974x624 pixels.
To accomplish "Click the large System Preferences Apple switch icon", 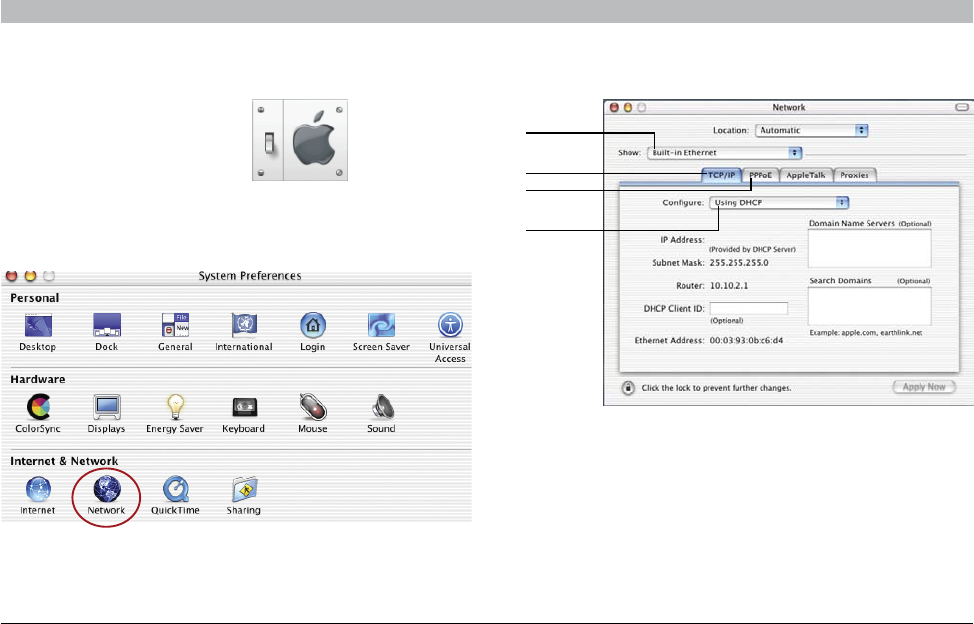I will tap(300, 140).
